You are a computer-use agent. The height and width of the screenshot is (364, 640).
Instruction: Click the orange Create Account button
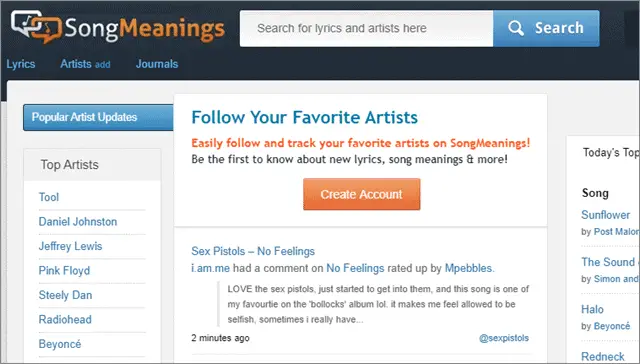[361, 194]
